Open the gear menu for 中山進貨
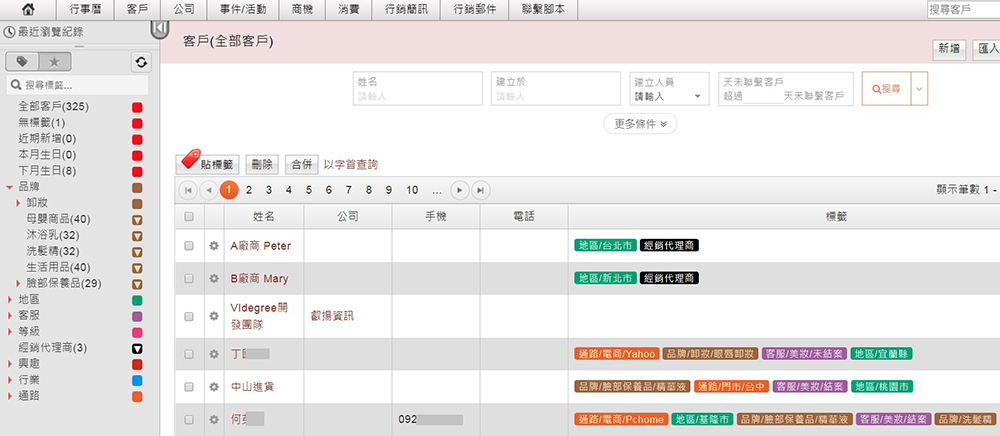The image size is (1000, 436). click(x=214, y=386)
